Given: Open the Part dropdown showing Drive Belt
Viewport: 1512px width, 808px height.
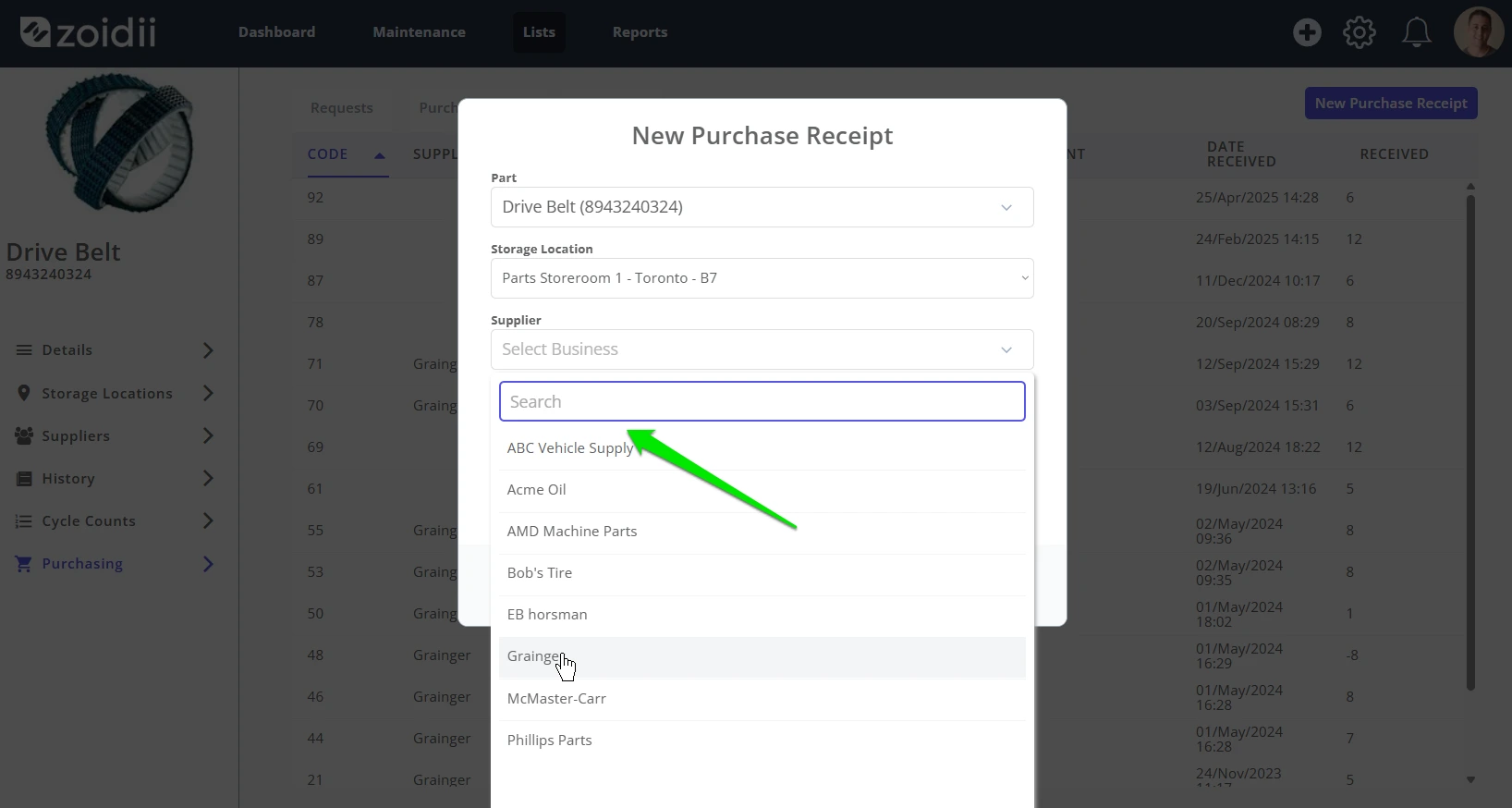Looking at the screenshot, I should [762, 207].
